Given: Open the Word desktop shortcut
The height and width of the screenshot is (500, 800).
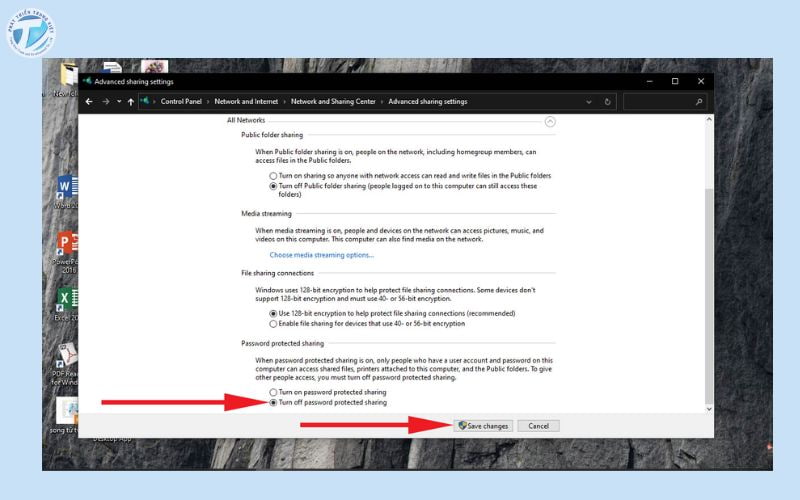Looking at the screenshot, I should (x=66, y=187).
